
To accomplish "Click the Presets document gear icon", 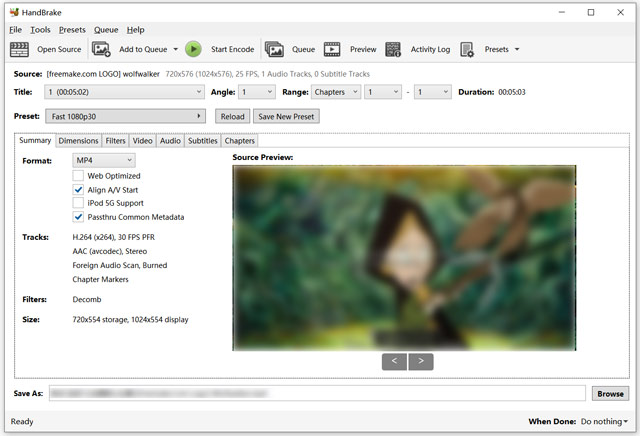I will click(467, 49).
